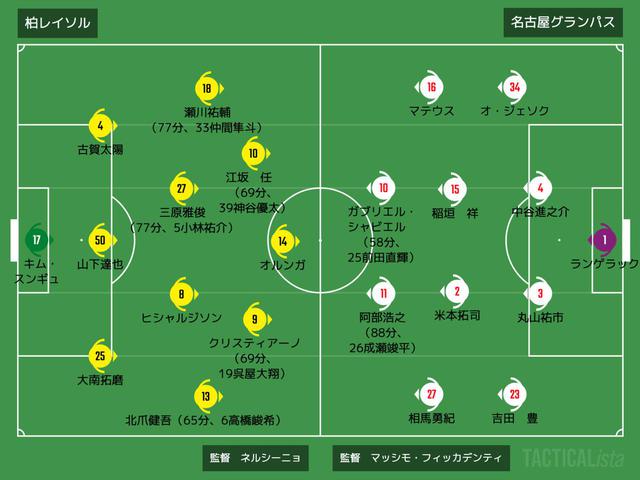Select Nagoya number 16 Mateus marker
The width and height of the screenshot is (640, 480).
click(x=430, y=87)
